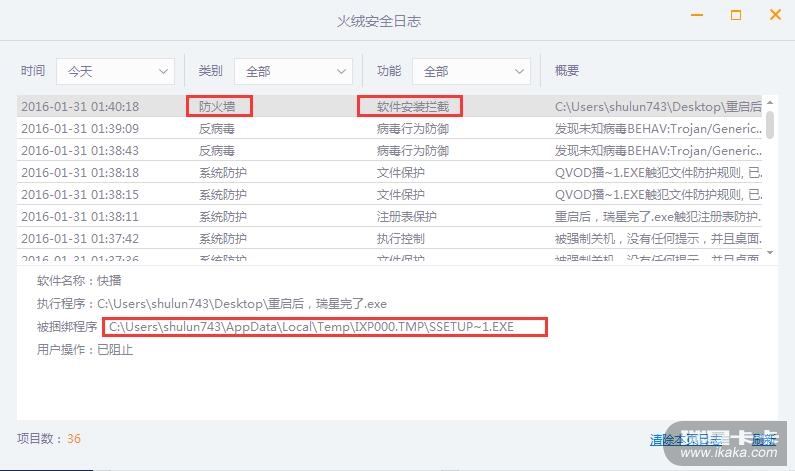Click the 注册表保护 function cell
795x471 pixels.
(x=407, y=216)
